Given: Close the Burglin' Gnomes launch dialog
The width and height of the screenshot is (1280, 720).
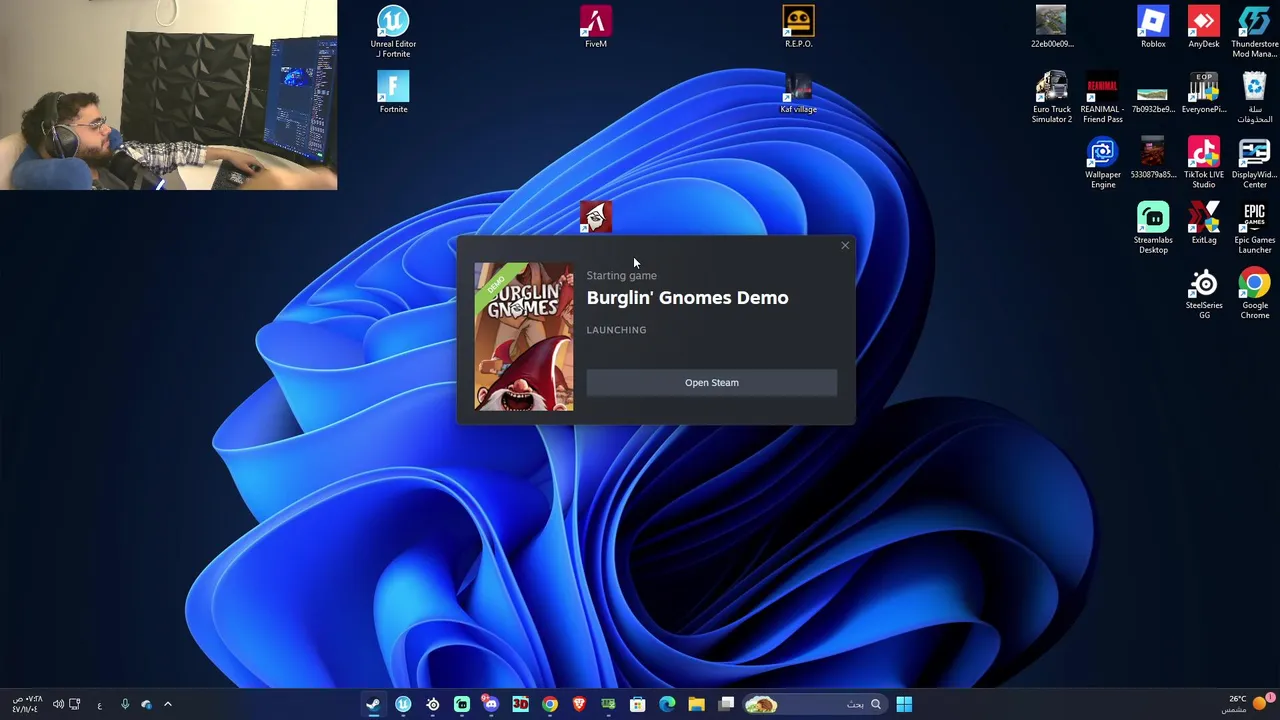Looking at the screenshot, I should pyautogui.click(x=845, y=246).
